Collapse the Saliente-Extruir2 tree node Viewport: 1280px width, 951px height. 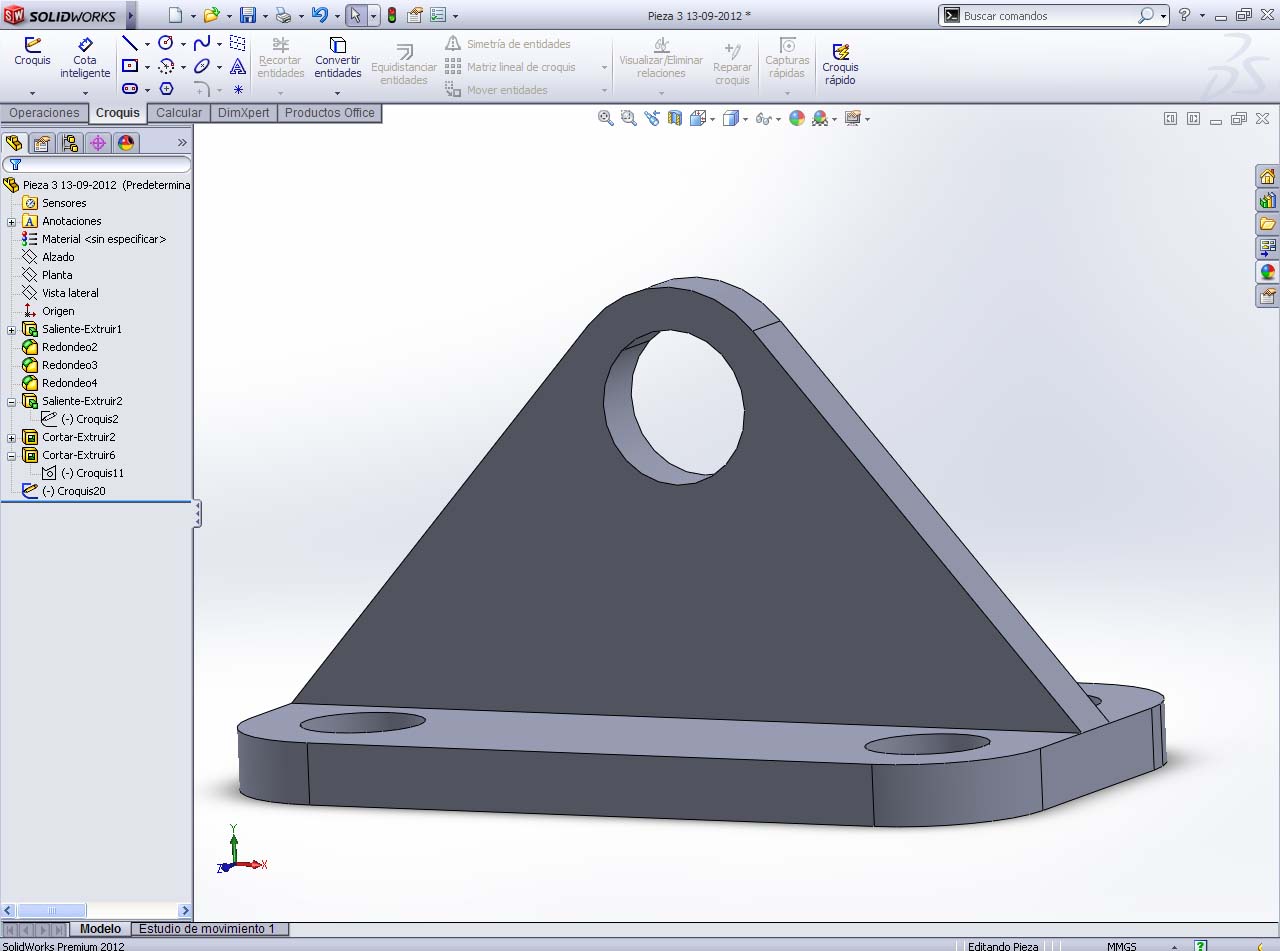coord(11,401)
